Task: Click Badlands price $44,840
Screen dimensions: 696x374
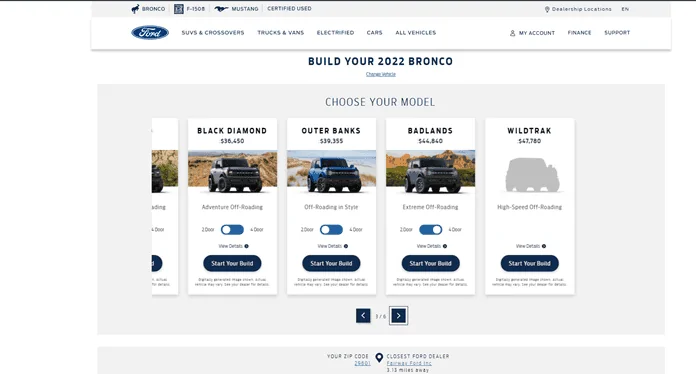Action: 431,141
